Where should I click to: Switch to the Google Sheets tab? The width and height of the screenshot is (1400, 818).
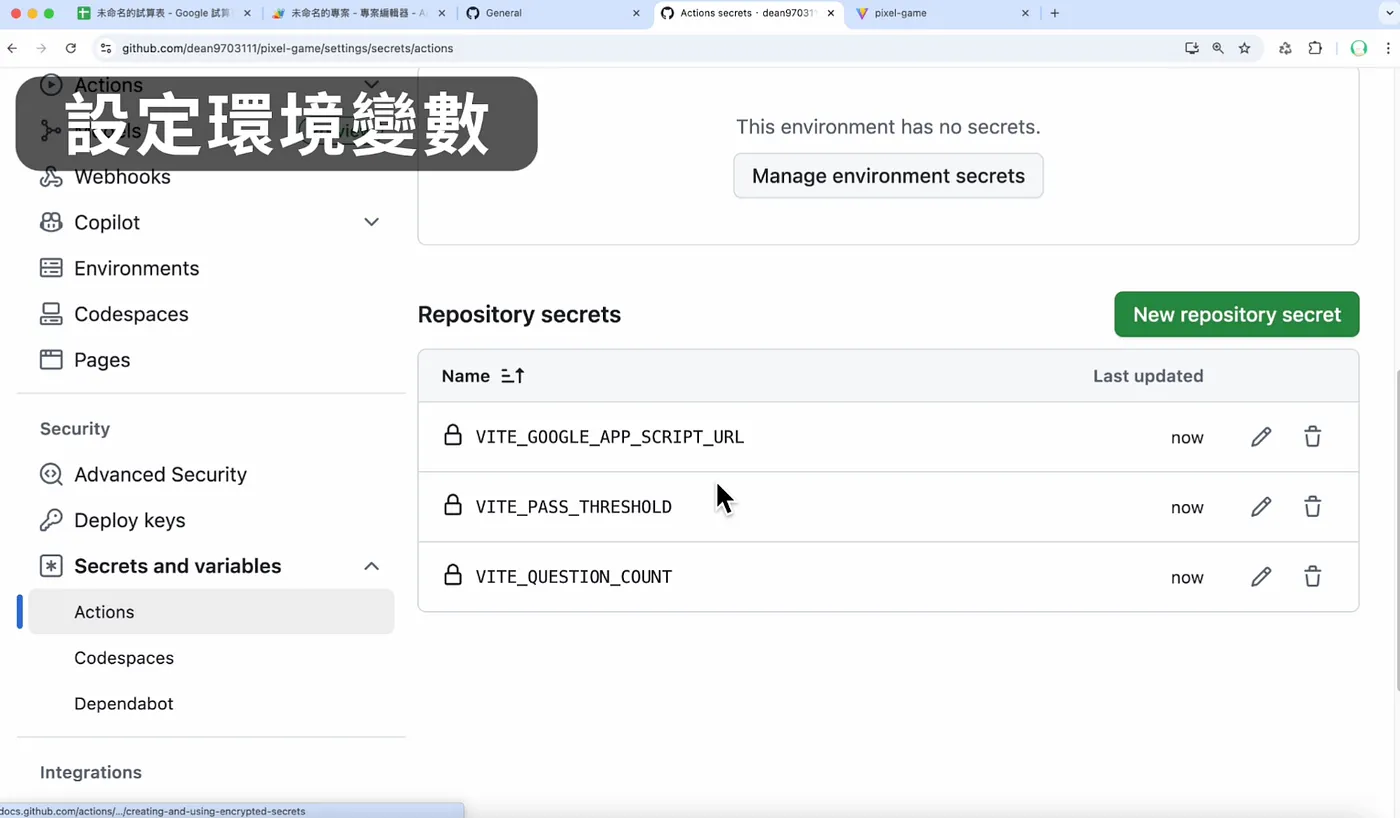(163, 13)
